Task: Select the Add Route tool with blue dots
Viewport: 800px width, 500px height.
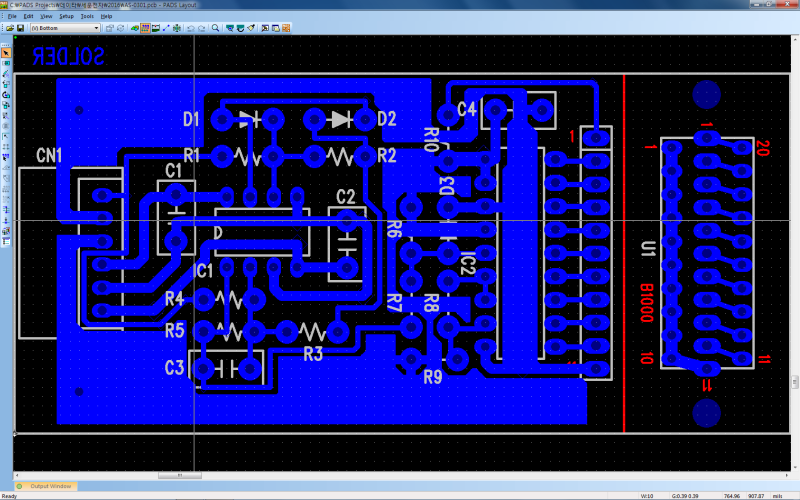Action: pos(6,158)
